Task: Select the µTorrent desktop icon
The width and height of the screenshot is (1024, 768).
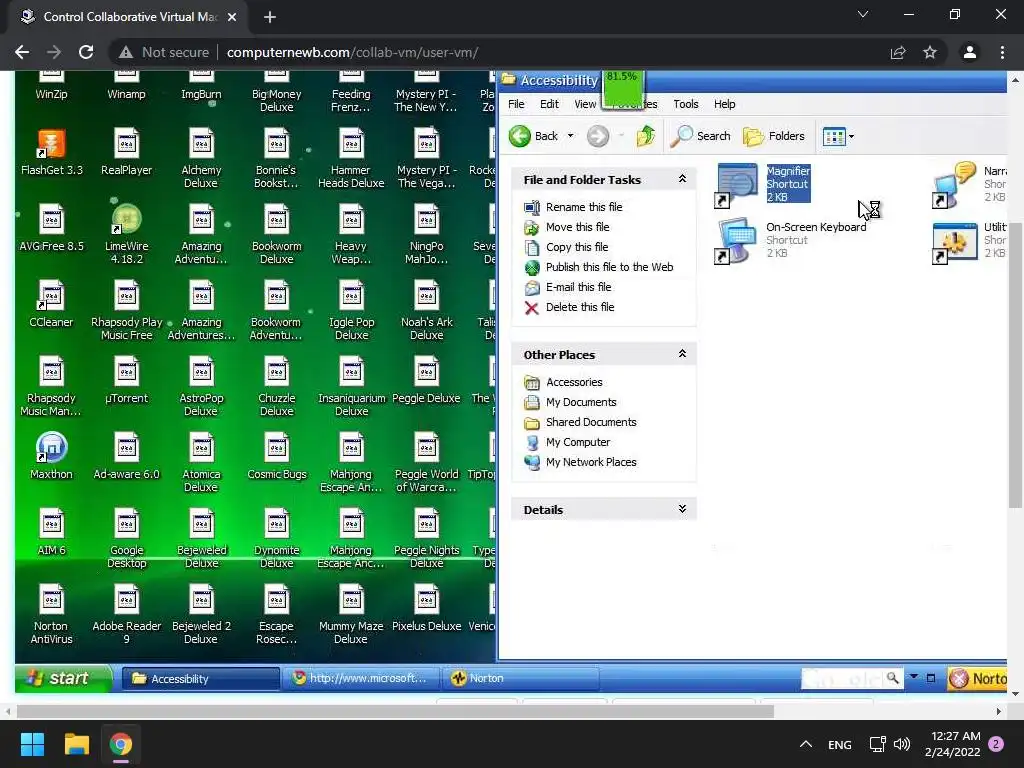Action: coord(126,380)
